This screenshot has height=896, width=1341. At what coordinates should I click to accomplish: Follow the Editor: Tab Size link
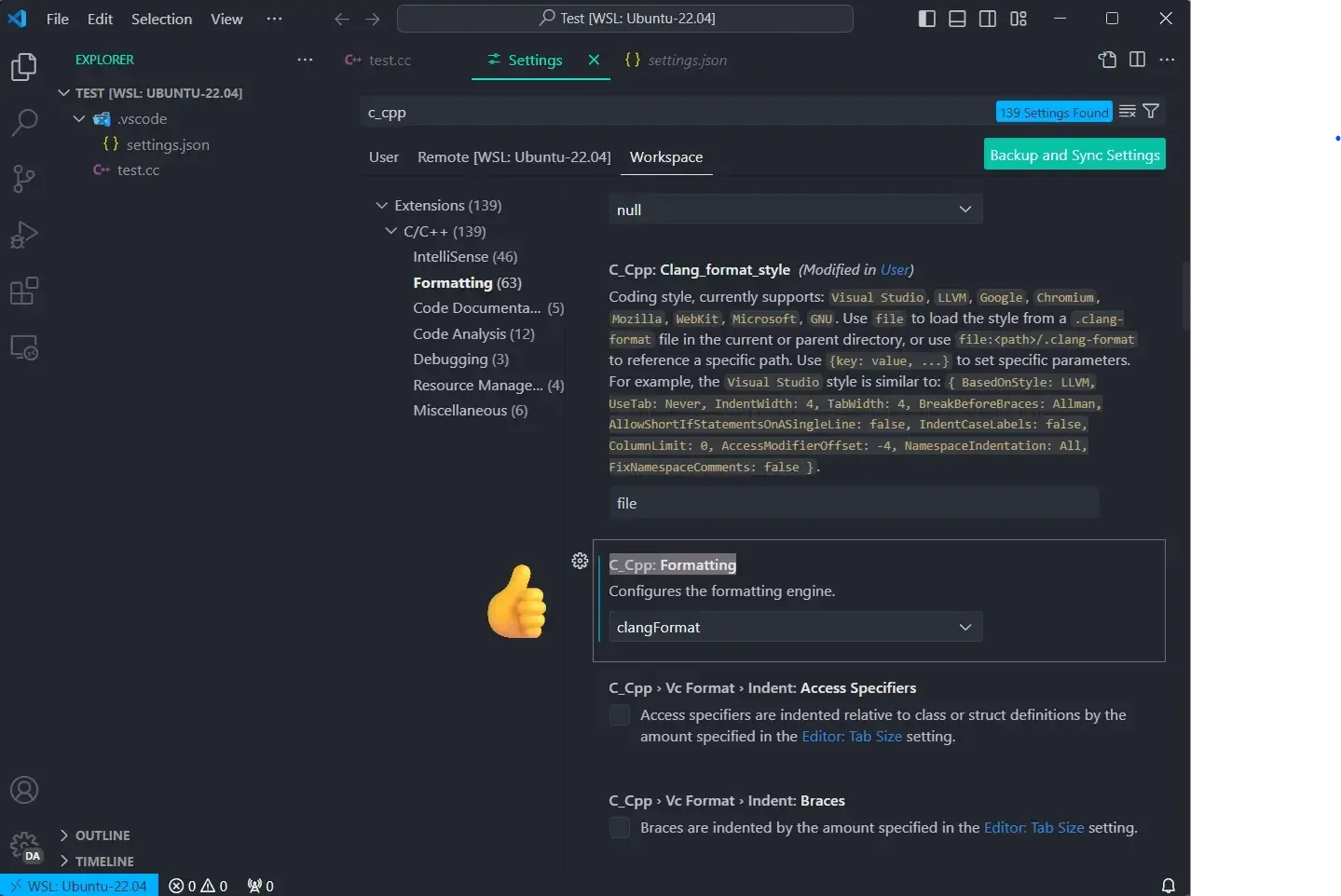coord(851,736)
